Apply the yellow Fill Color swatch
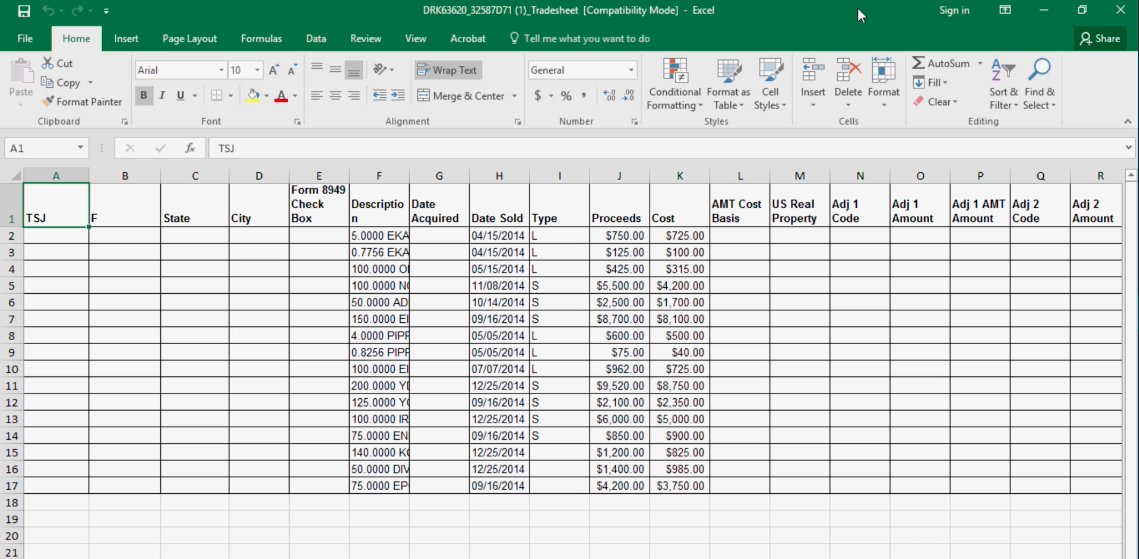1139x559 pixels. (x=253, y=96)
